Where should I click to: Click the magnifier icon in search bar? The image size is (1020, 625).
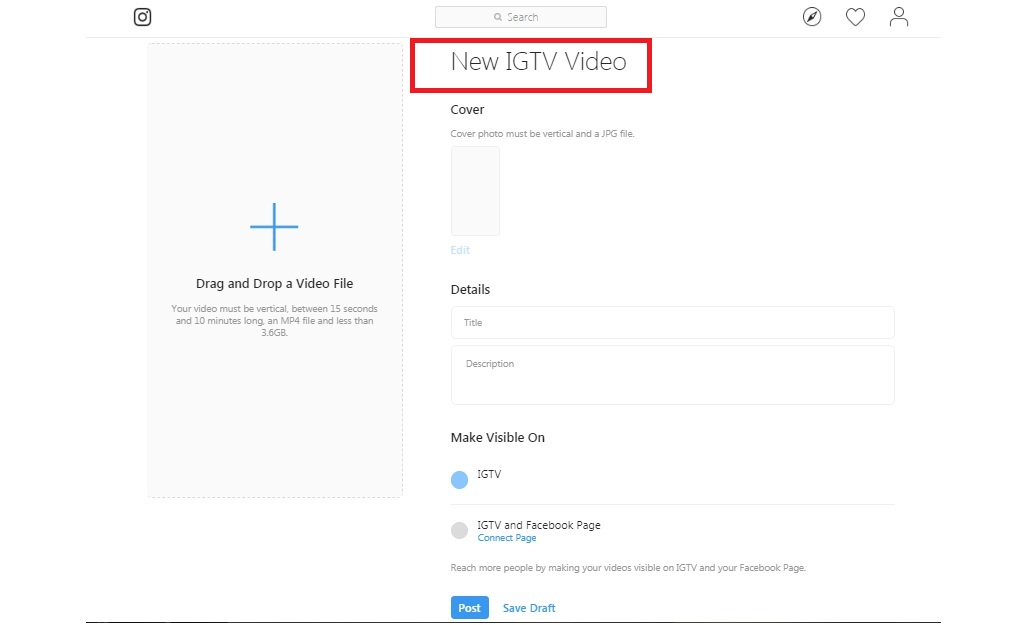tap(498, 17)
